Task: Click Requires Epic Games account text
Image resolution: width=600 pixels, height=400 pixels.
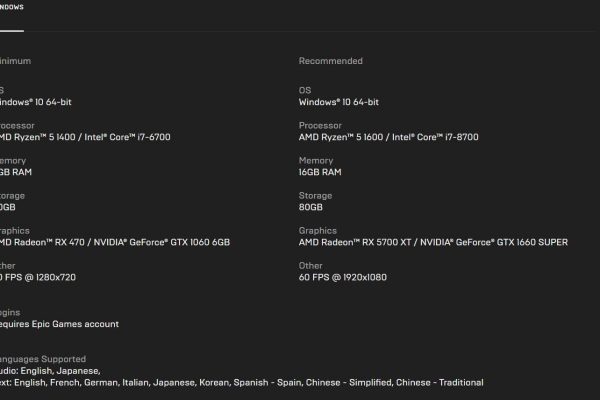Action: click(x=59, y=324)
